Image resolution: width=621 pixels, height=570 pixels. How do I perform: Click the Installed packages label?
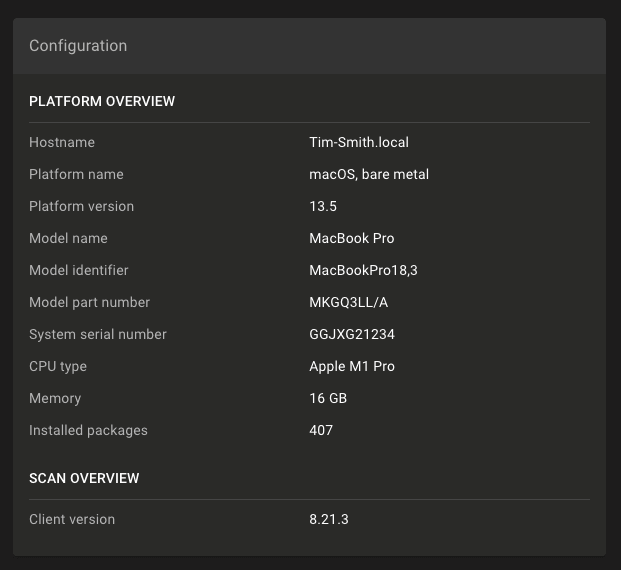tap(88, 430)
